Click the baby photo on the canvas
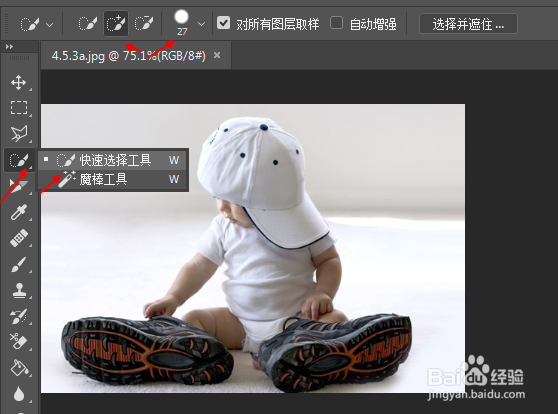The height and width of the screenshot is (414, 558). click(x=253, y=248)
